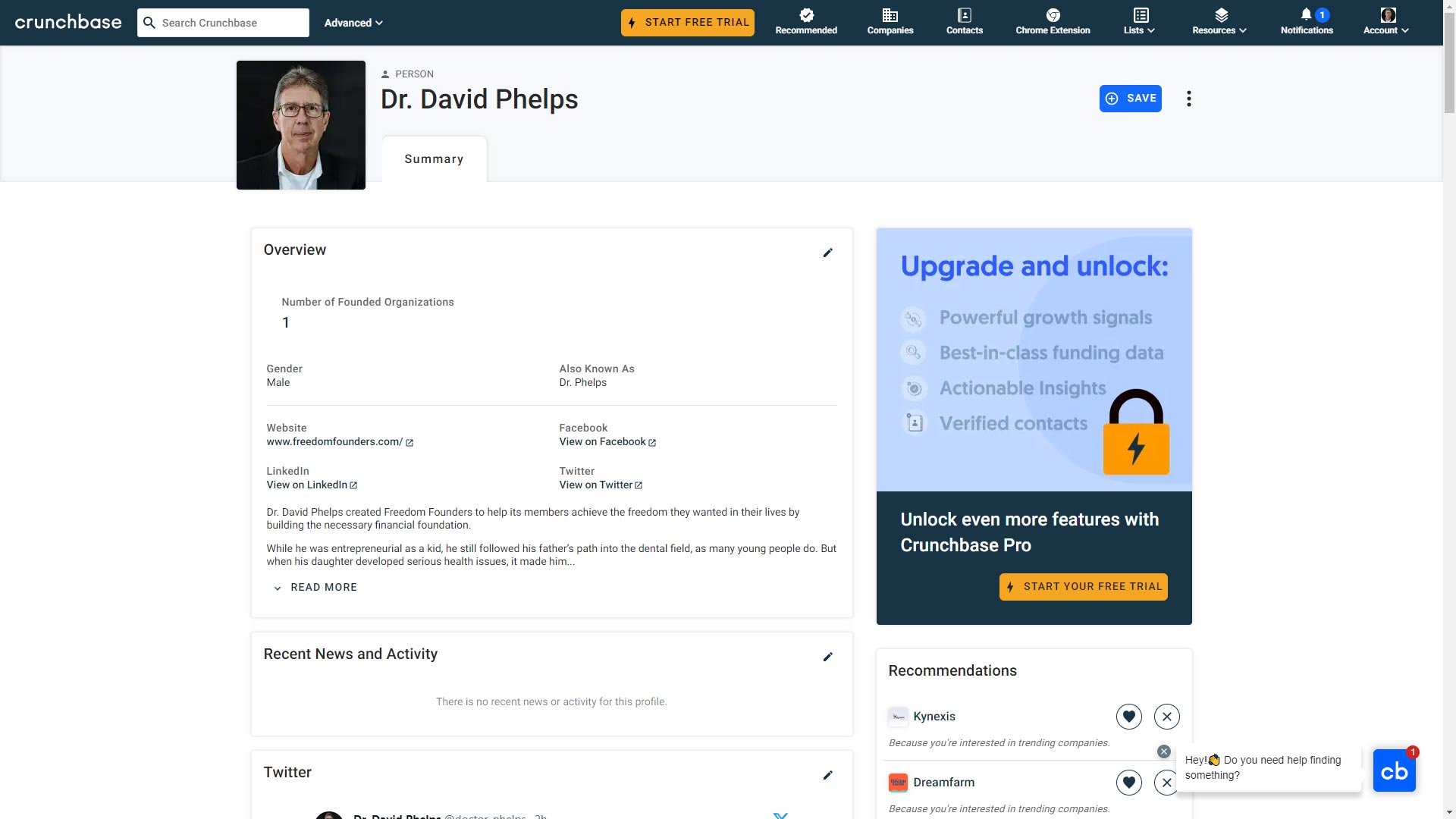Close the chat help popup
Viewport: 1456px width, 819px height.
tap(1164, 752)
